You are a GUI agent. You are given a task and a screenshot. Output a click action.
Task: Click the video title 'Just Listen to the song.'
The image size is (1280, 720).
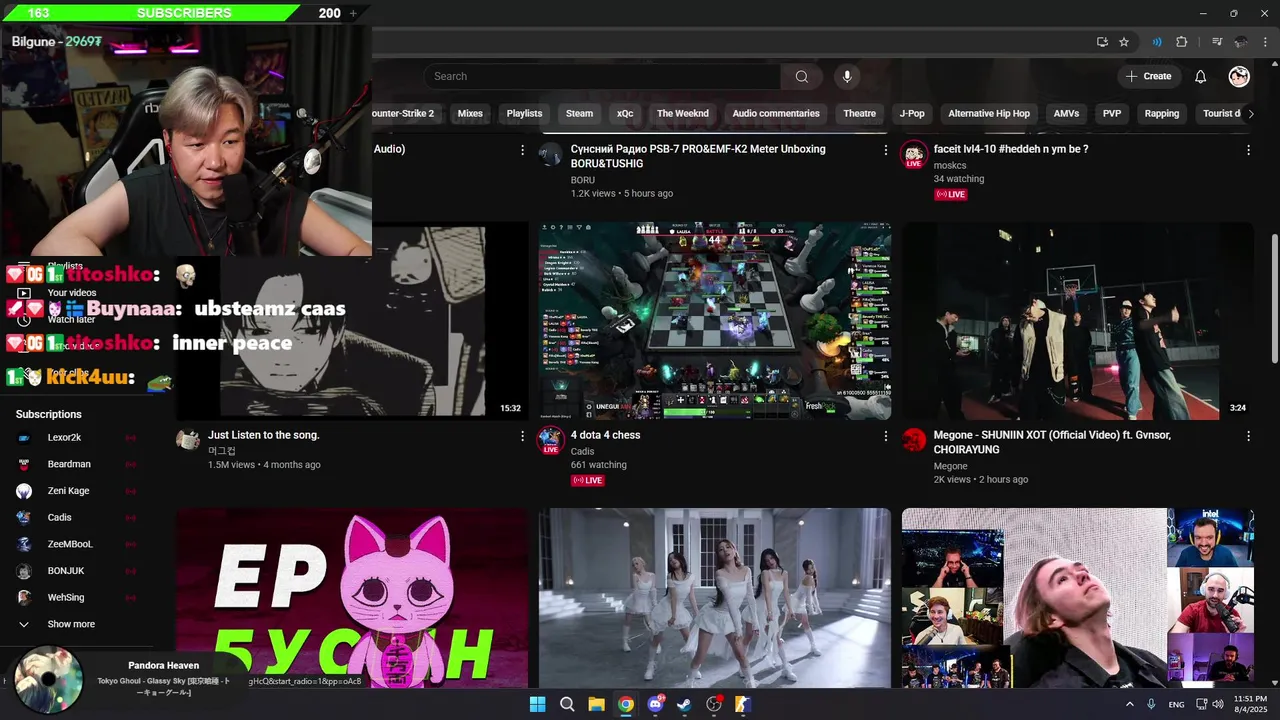[x=264, y=435]
